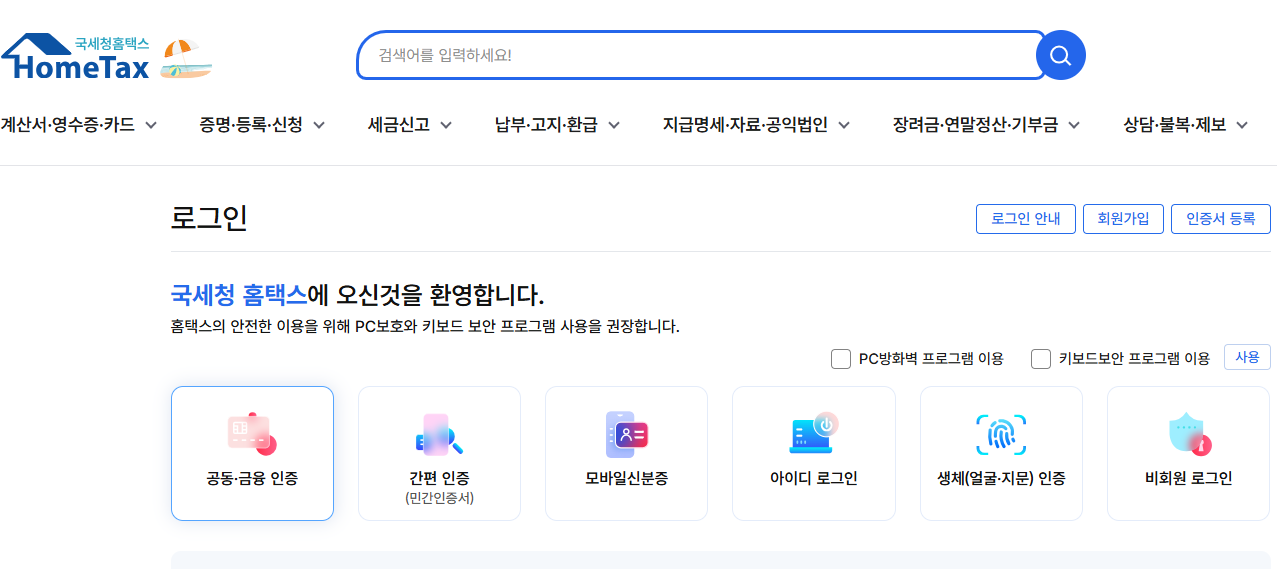Choose the 비회원 로그인 label
Viewport: 1277px width, 569px height.
(1188, 479)
